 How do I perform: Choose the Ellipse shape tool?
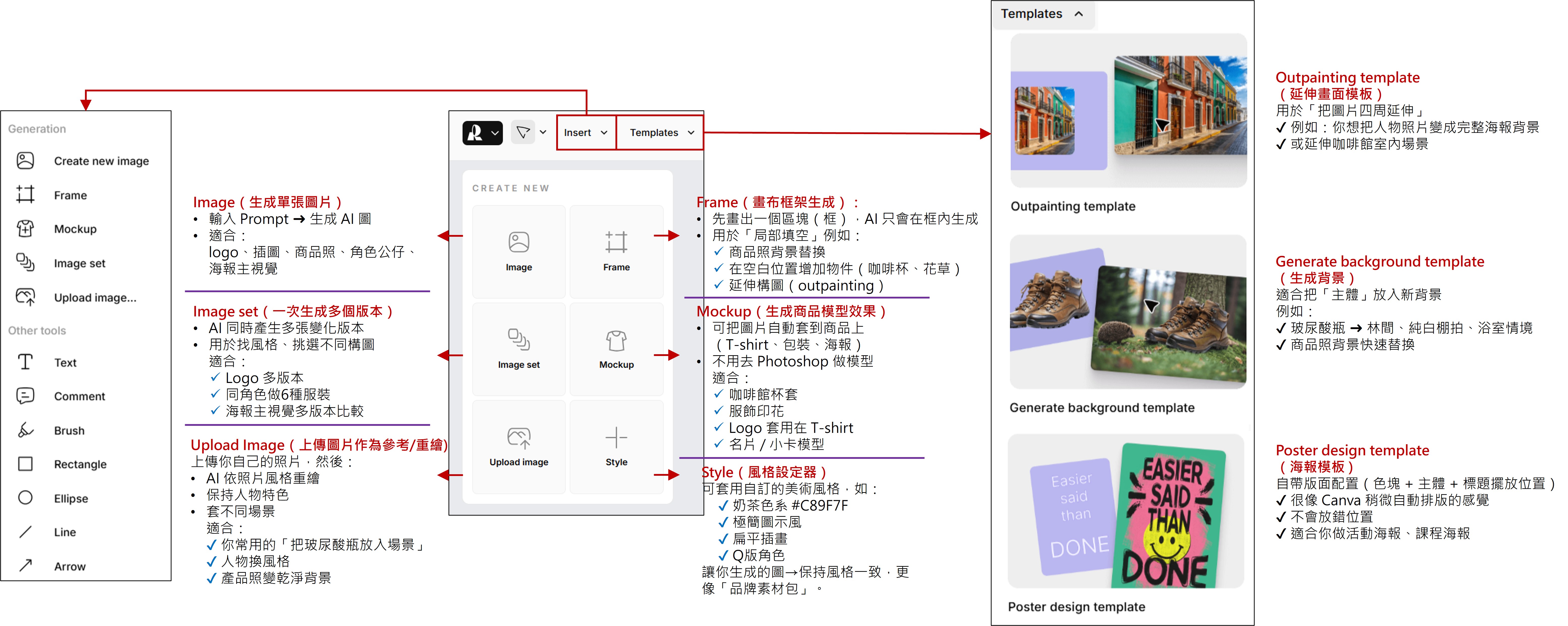click(71, 498)
